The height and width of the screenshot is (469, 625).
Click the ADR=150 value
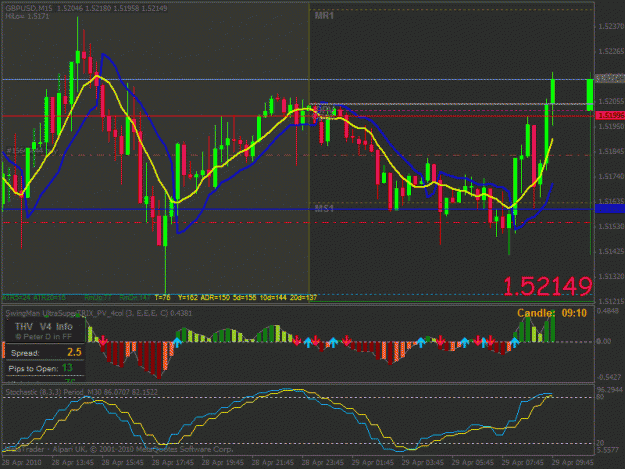pos(215,298)
